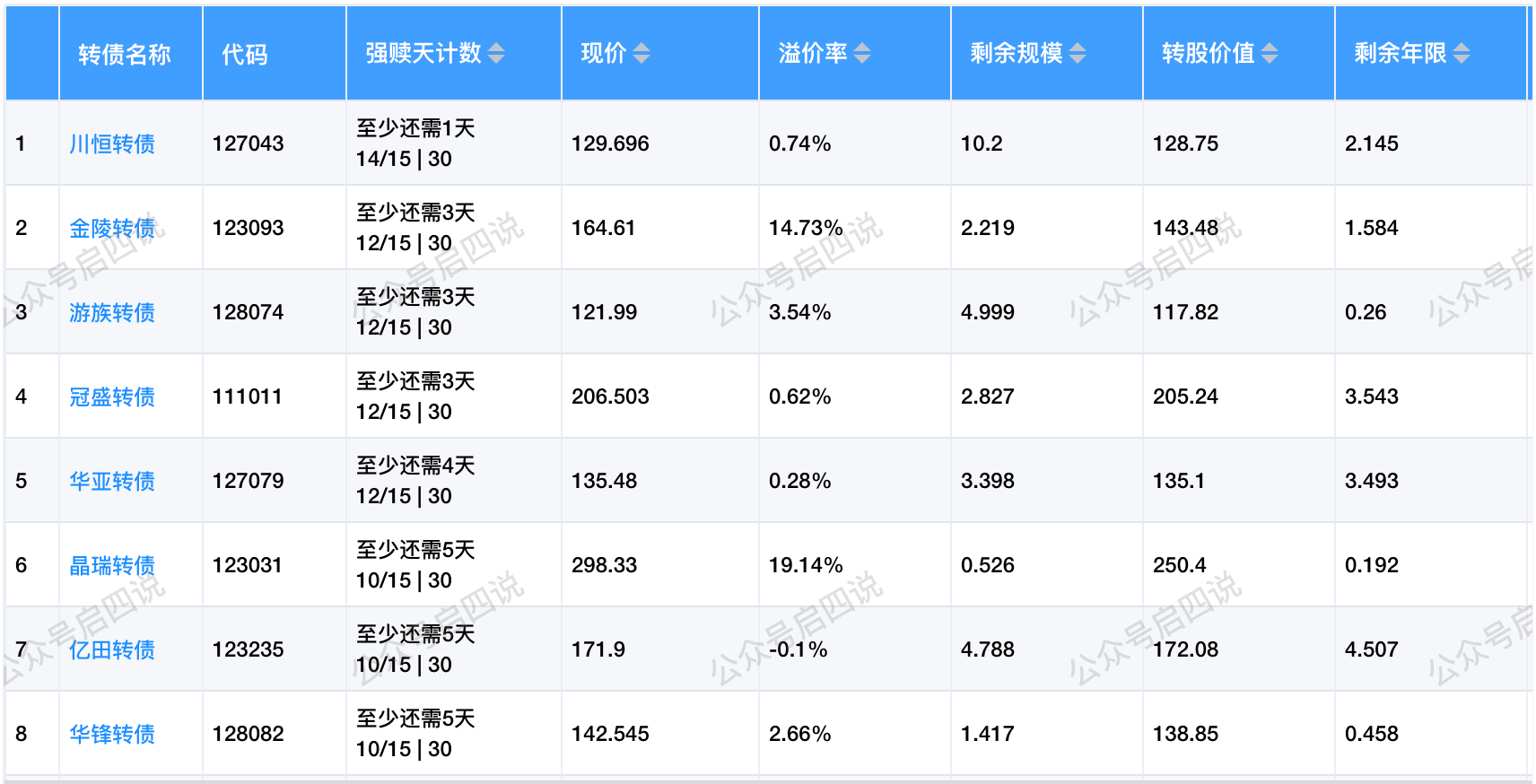Image resolution: width=1536 pixels, height=784 pixels.
Task: Open 华锋转债 bond link
Action: (x=112, y=734)
